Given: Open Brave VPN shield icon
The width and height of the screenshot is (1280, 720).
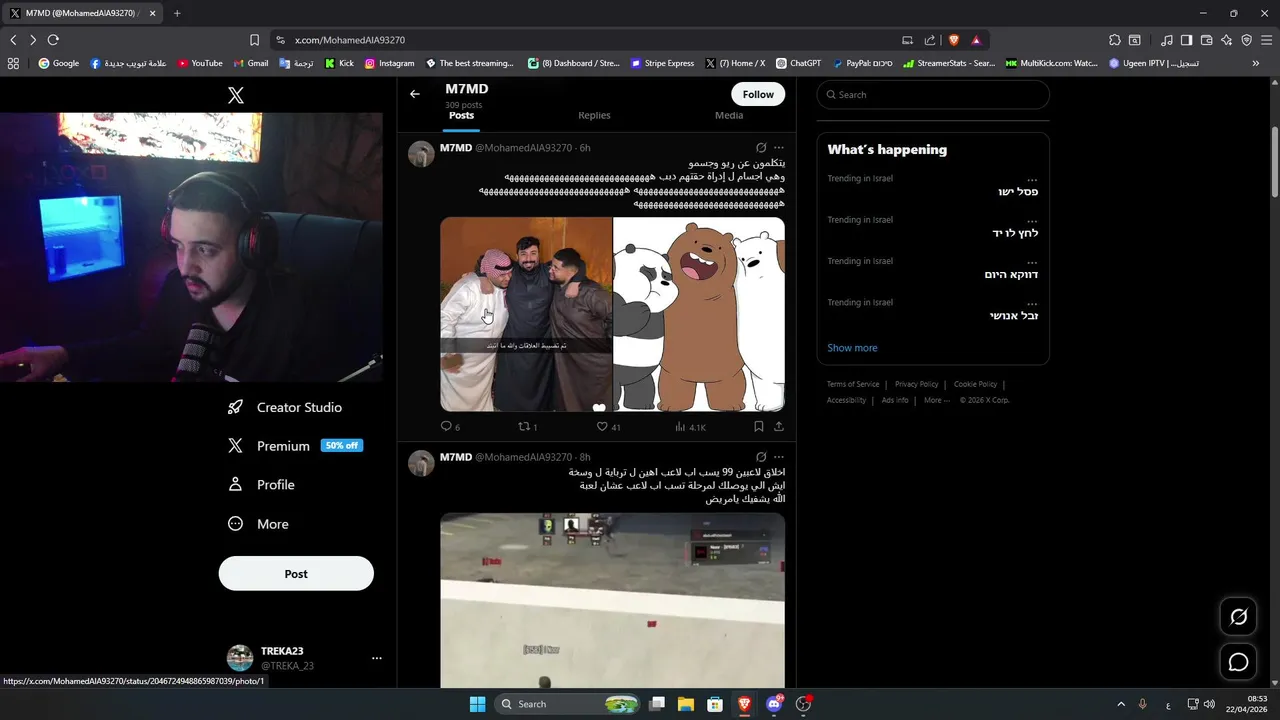Looking at the screenshot, I should click(x=1246, y=40).
